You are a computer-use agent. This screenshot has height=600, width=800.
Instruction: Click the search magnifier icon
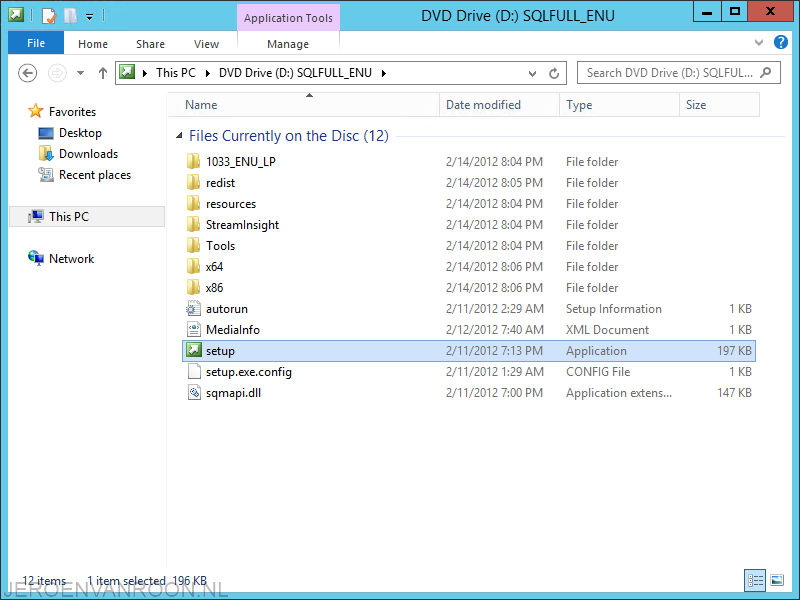(765, 73)
